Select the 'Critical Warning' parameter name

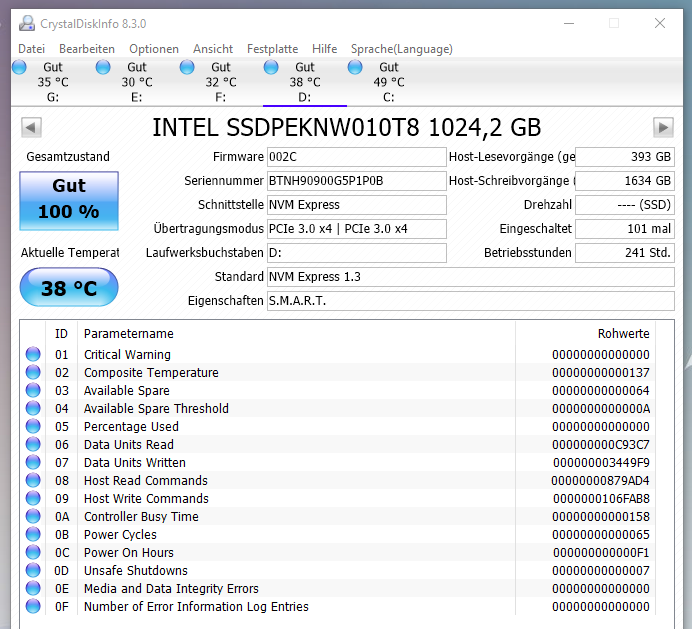click(x=127, y=354)
